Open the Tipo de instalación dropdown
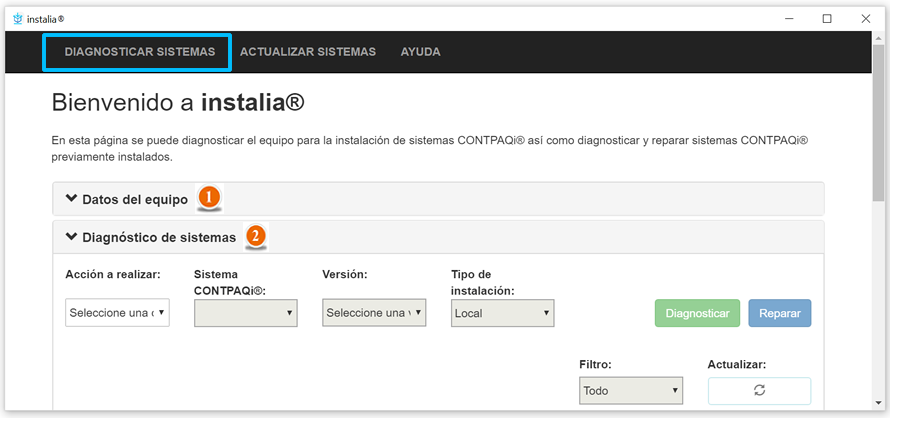This screenshot has height=428, width=900. [502, 313]
